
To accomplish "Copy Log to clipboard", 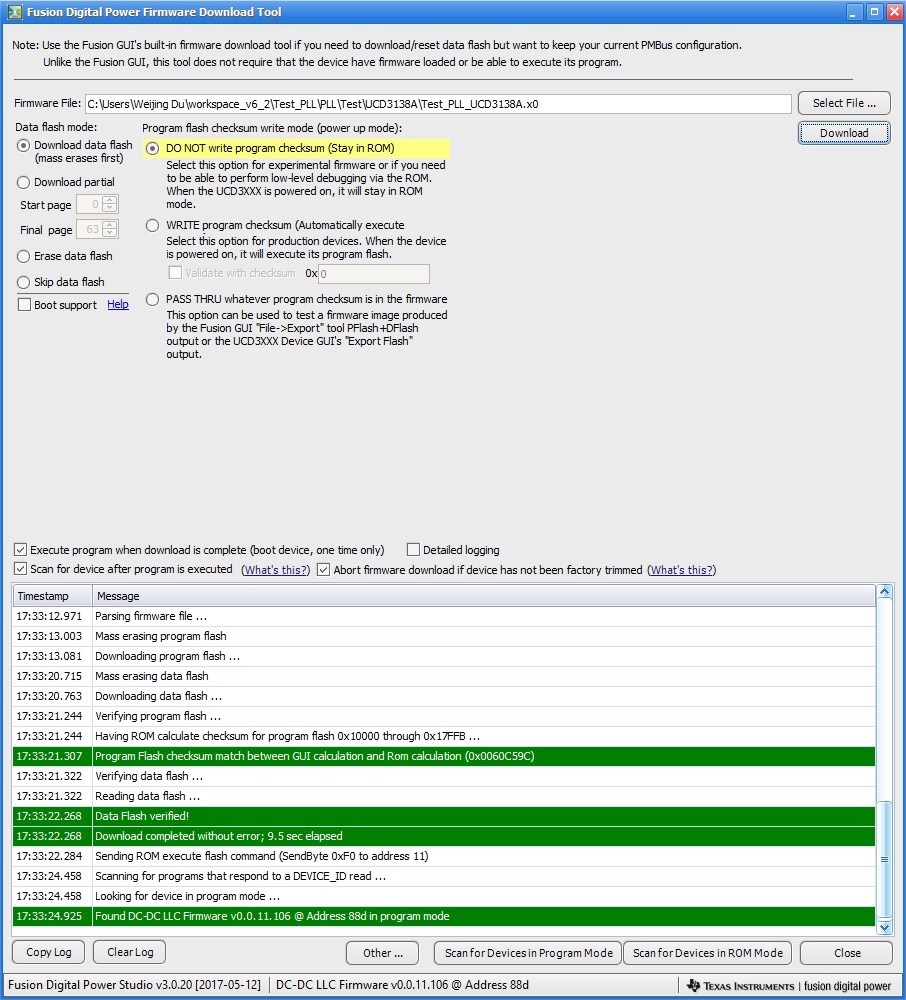I will tap(48, 953).
